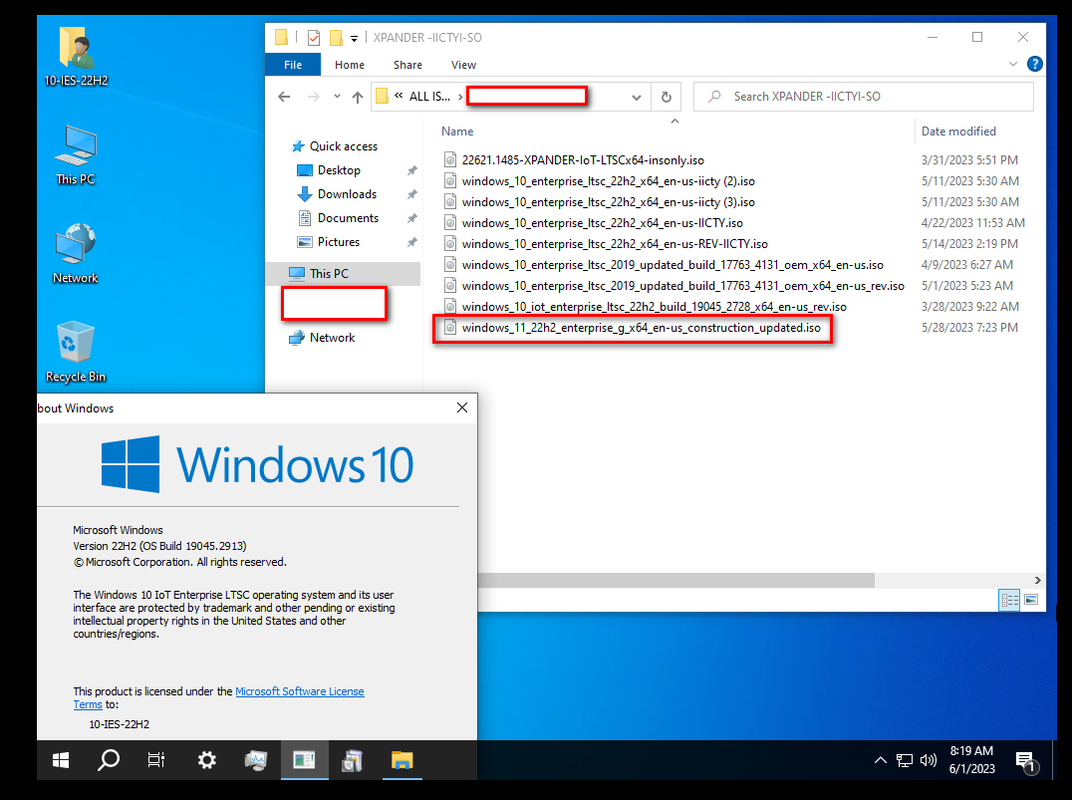1072x800 pixels.
Task: Open Microsoft Software License Terms link
Action: tap(299, 691)
